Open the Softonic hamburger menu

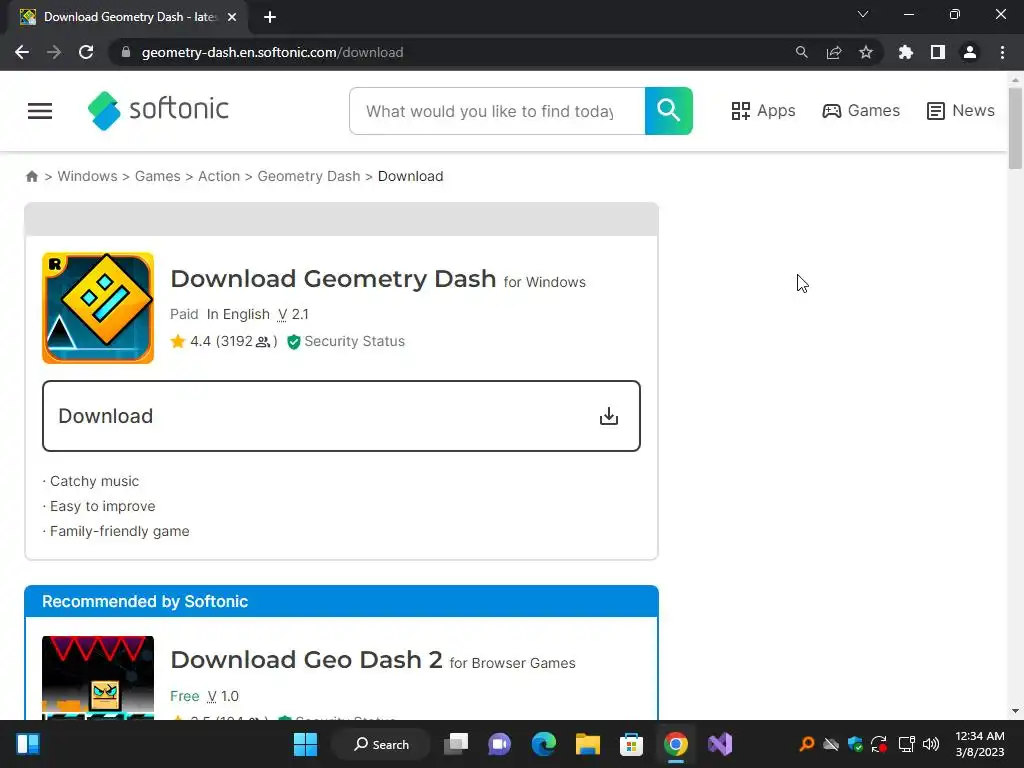40,111
